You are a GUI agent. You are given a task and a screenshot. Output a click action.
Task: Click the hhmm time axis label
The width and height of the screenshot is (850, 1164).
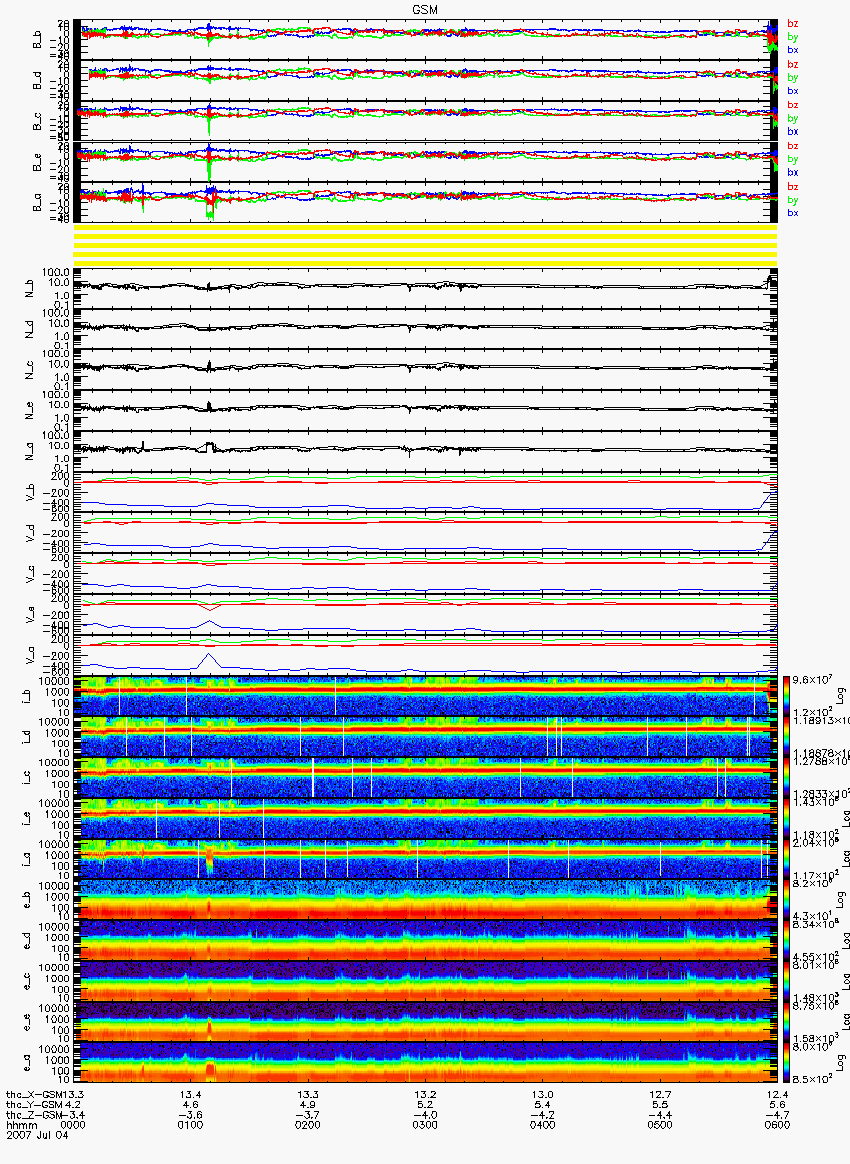21,1125
